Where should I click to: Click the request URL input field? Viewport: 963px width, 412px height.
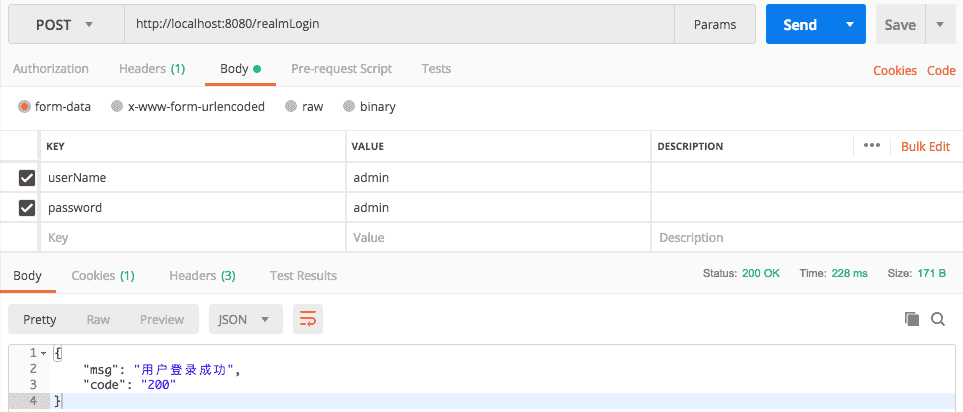[400, 25]
